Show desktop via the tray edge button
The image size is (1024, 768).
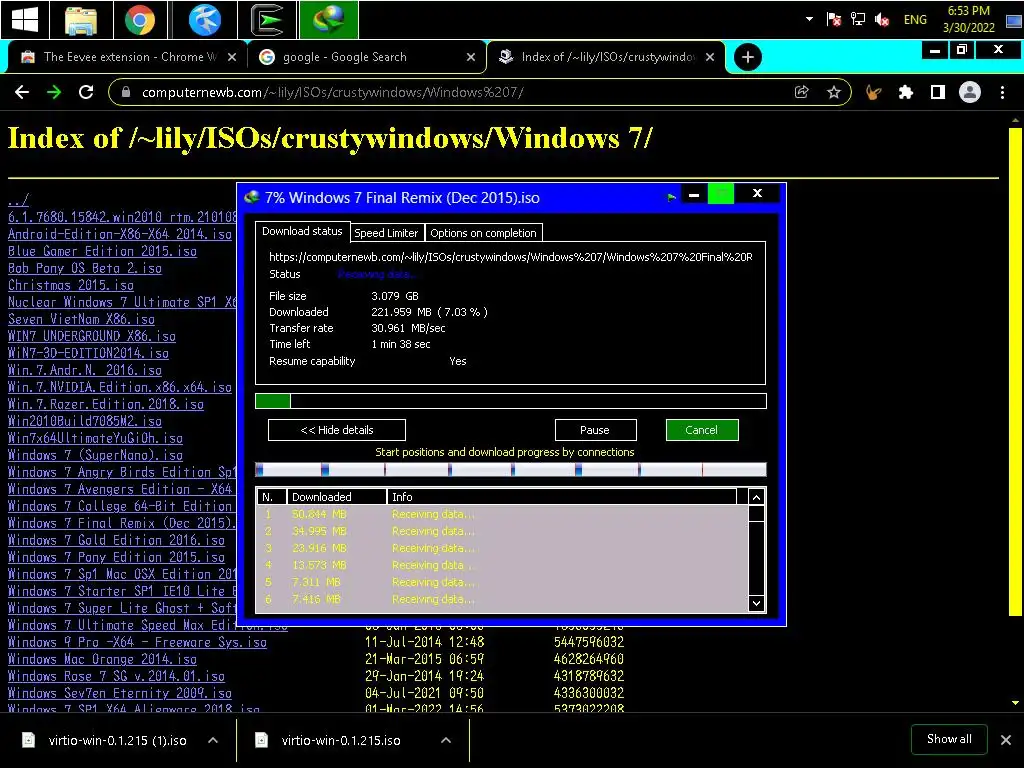[x=1014, y=20]
